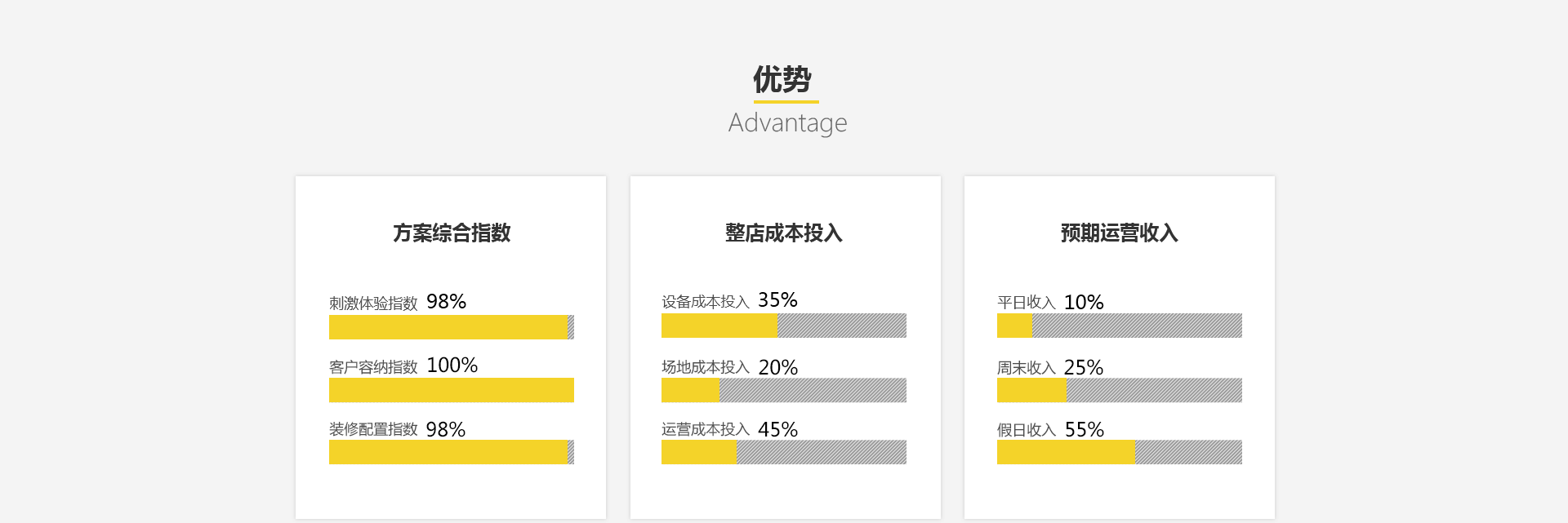The width and height of the screenshot is (1568, 523).
Task: Click the 运营成本投入 45% progress bar
Action: (x=784, y=452)
